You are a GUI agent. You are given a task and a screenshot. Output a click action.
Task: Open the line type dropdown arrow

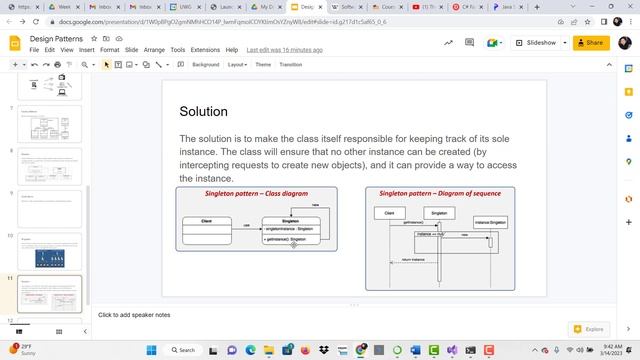pos(167,64)
